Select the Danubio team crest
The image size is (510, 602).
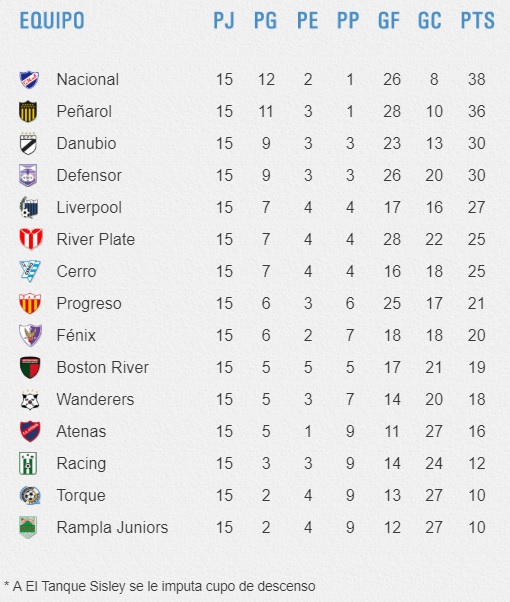tap(28, 144)
